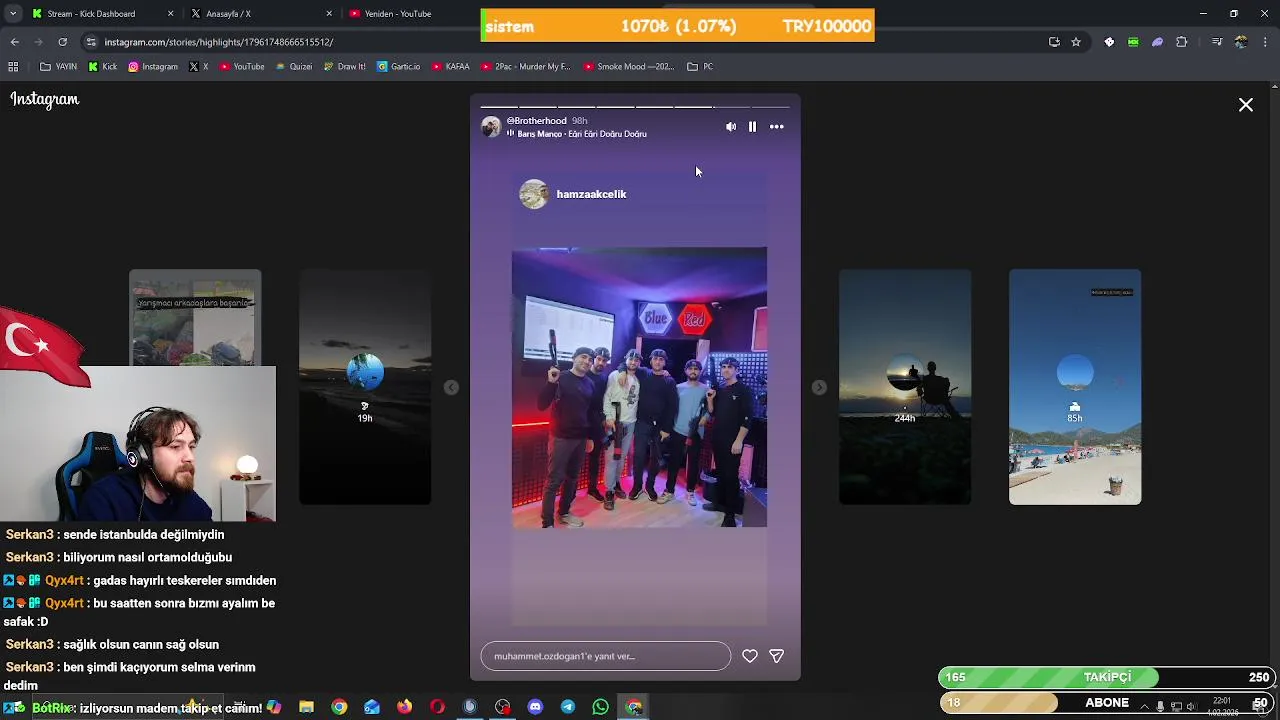Open the PC bookmarks folder
Image resolution: width=1280 pixels, height=720 pixels.
coord(700,67)
